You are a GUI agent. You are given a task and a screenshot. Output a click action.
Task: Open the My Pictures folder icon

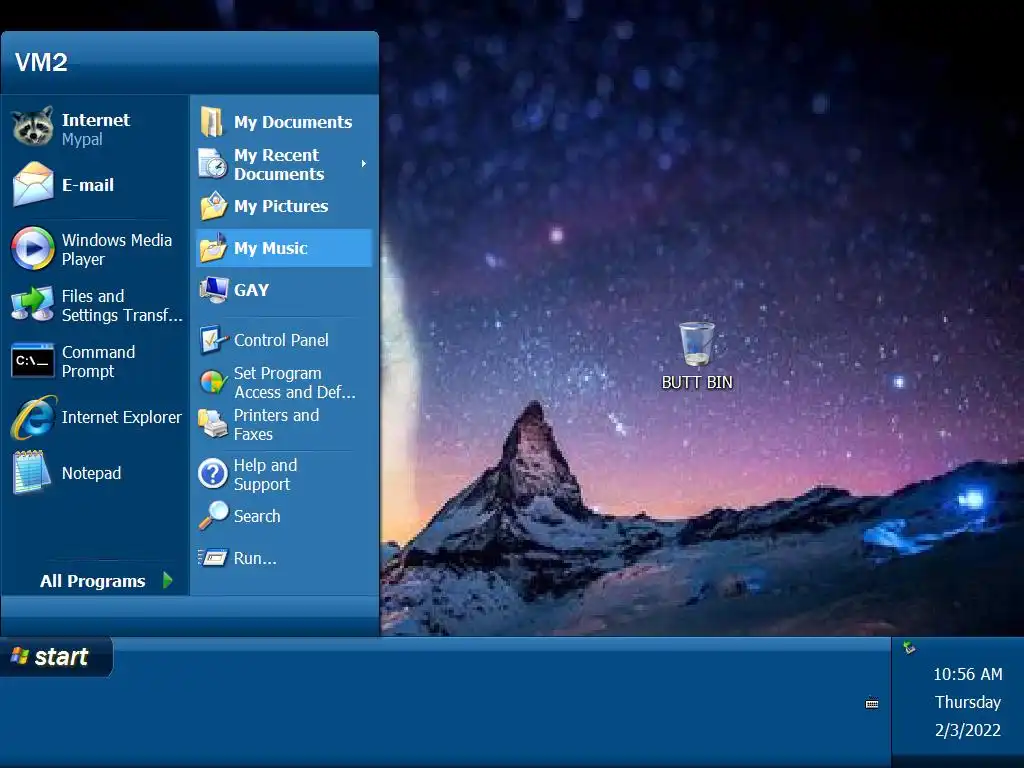coord(214,206)
